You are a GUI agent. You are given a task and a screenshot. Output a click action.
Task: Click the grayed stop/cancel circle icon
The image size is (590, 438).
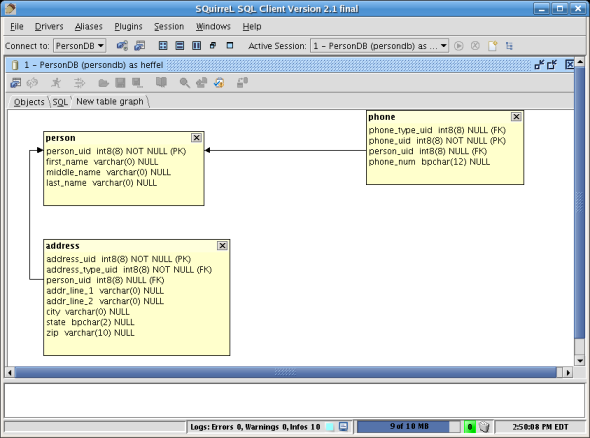tap(475, 46)
